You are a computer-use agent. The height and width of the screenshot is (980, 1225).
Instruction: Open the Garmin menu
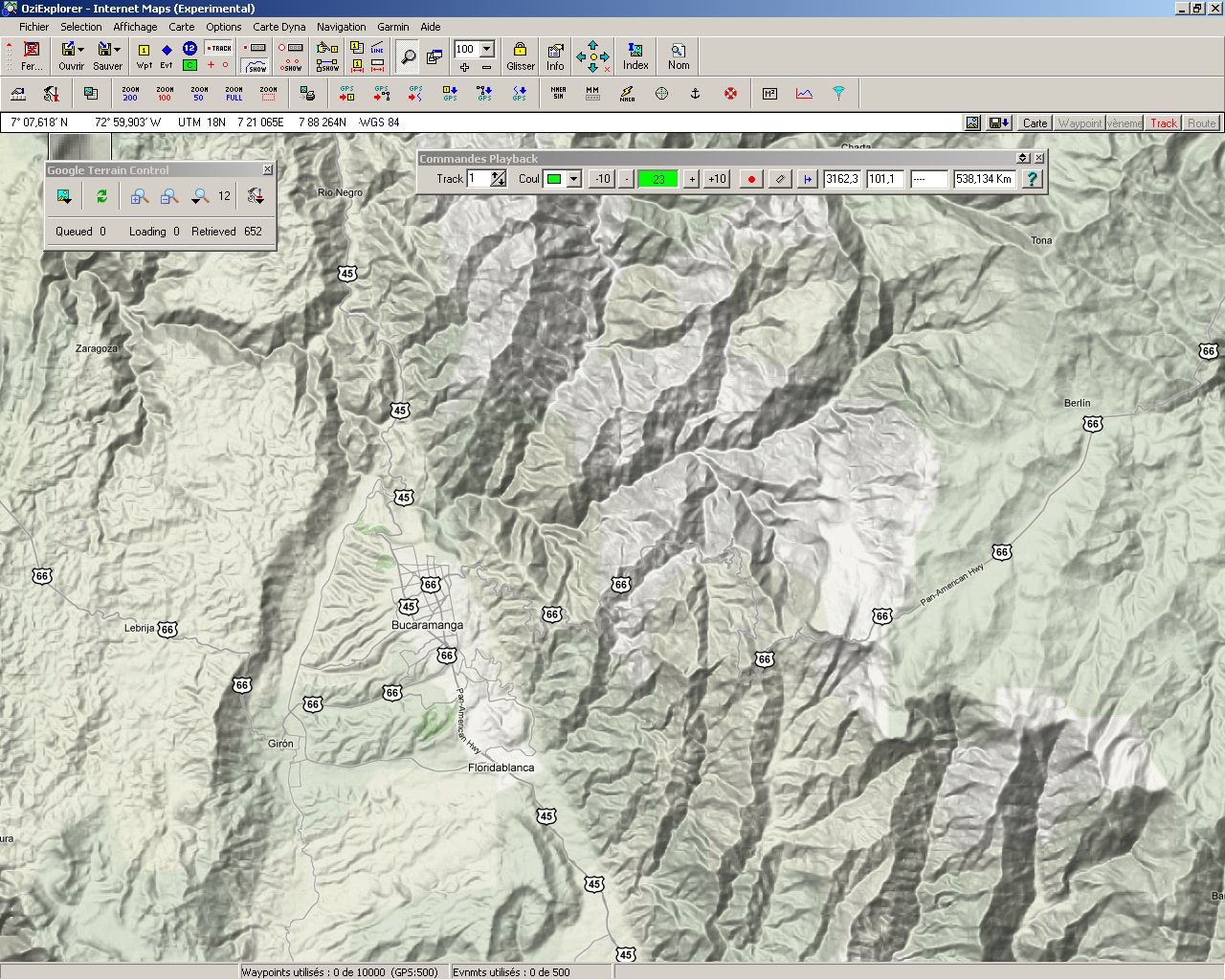(392, 27)
